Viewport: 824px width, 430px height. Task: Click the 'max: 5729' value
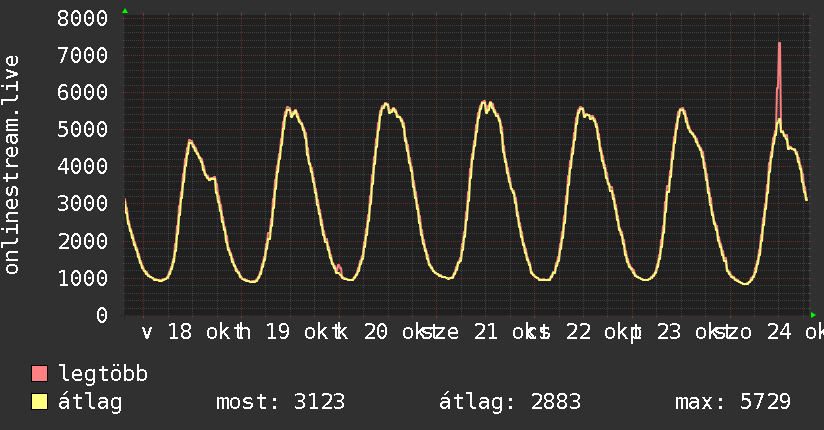tap(733, 402)
